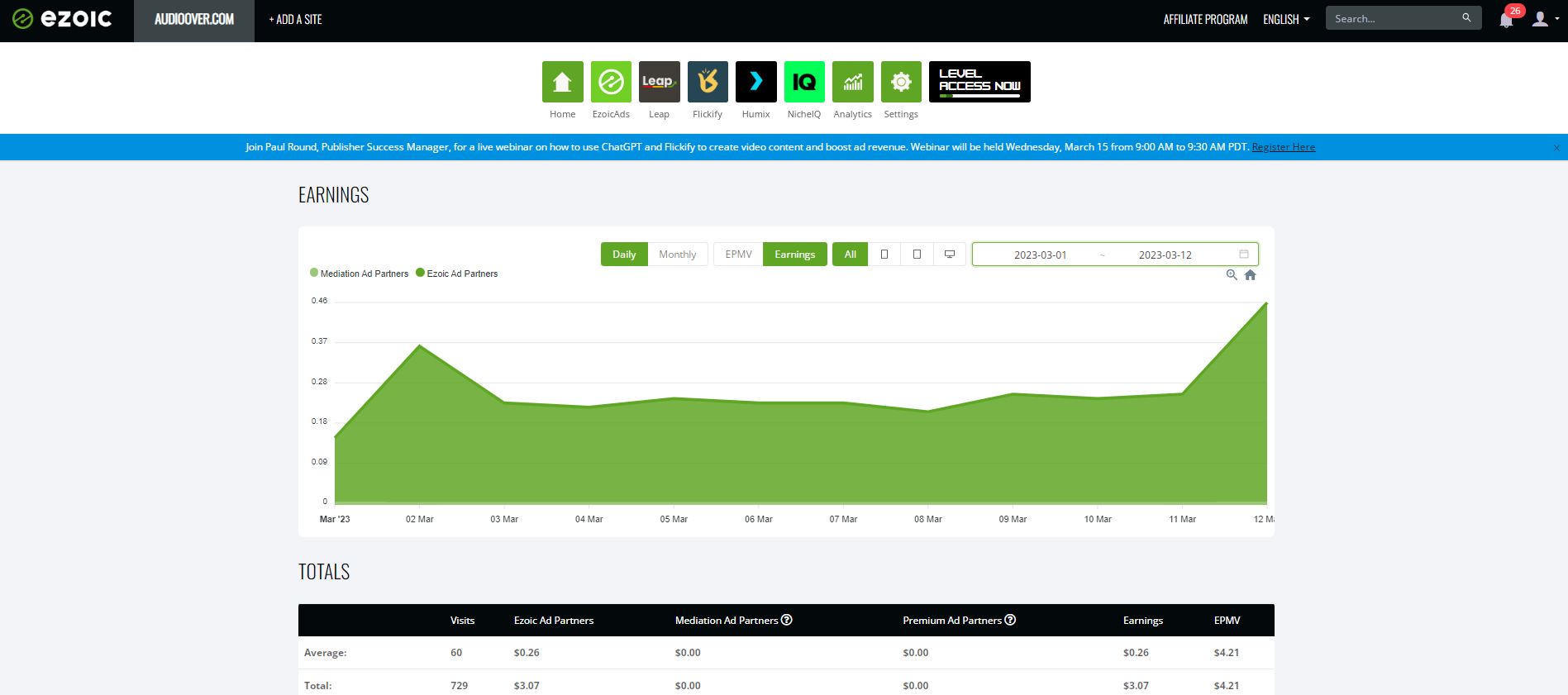1568x695 pixels.
Task: Click the EPMV column header
Action: (1227, 621)
